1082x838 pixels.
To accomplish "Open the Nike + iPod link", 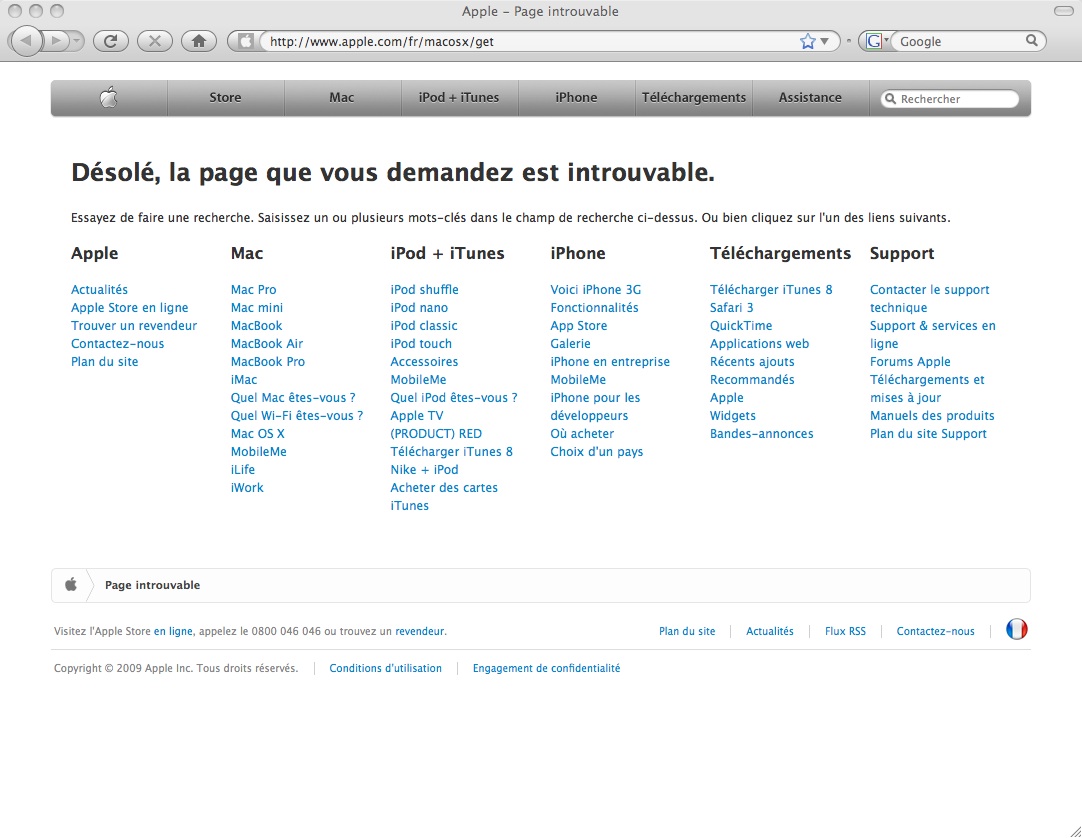I will tap(424, 469).
